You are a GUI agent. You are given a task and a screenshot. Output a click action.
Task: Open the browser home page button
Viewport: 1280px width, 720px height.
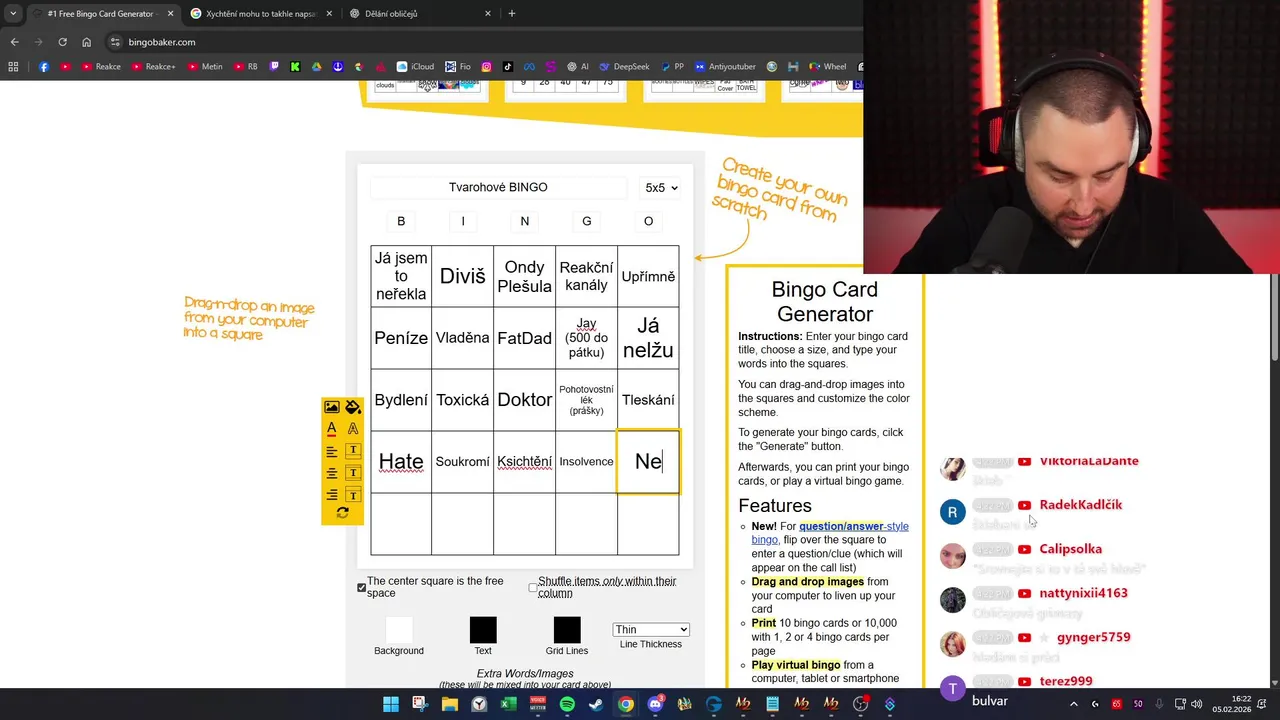(87, 42)
